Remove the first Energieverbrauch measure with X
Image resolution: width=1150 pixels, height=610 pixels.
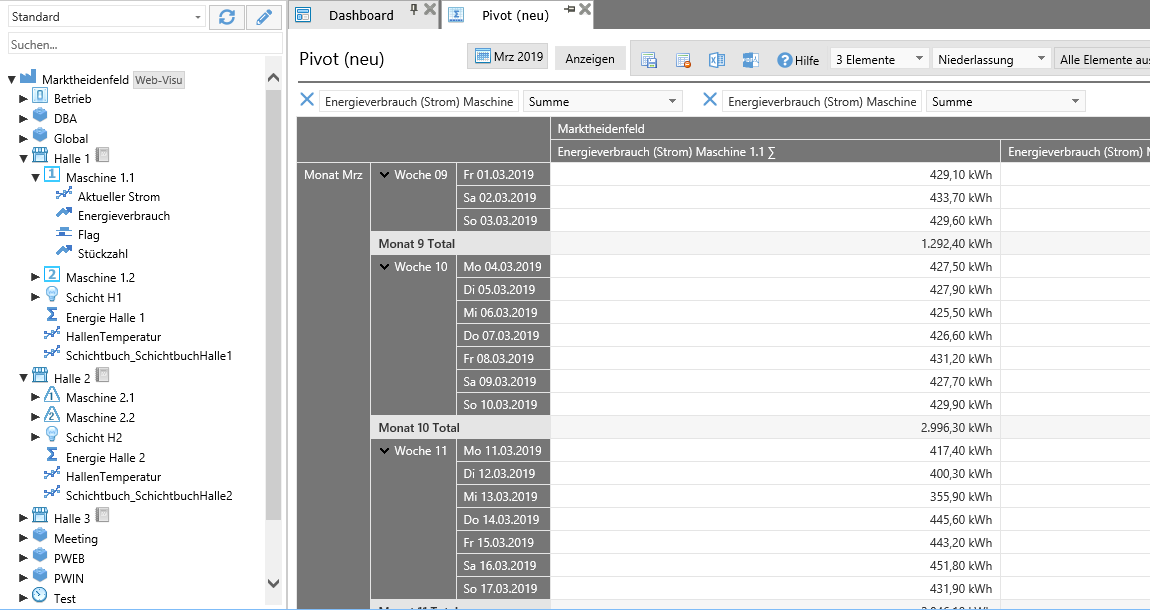click(307, 100)
